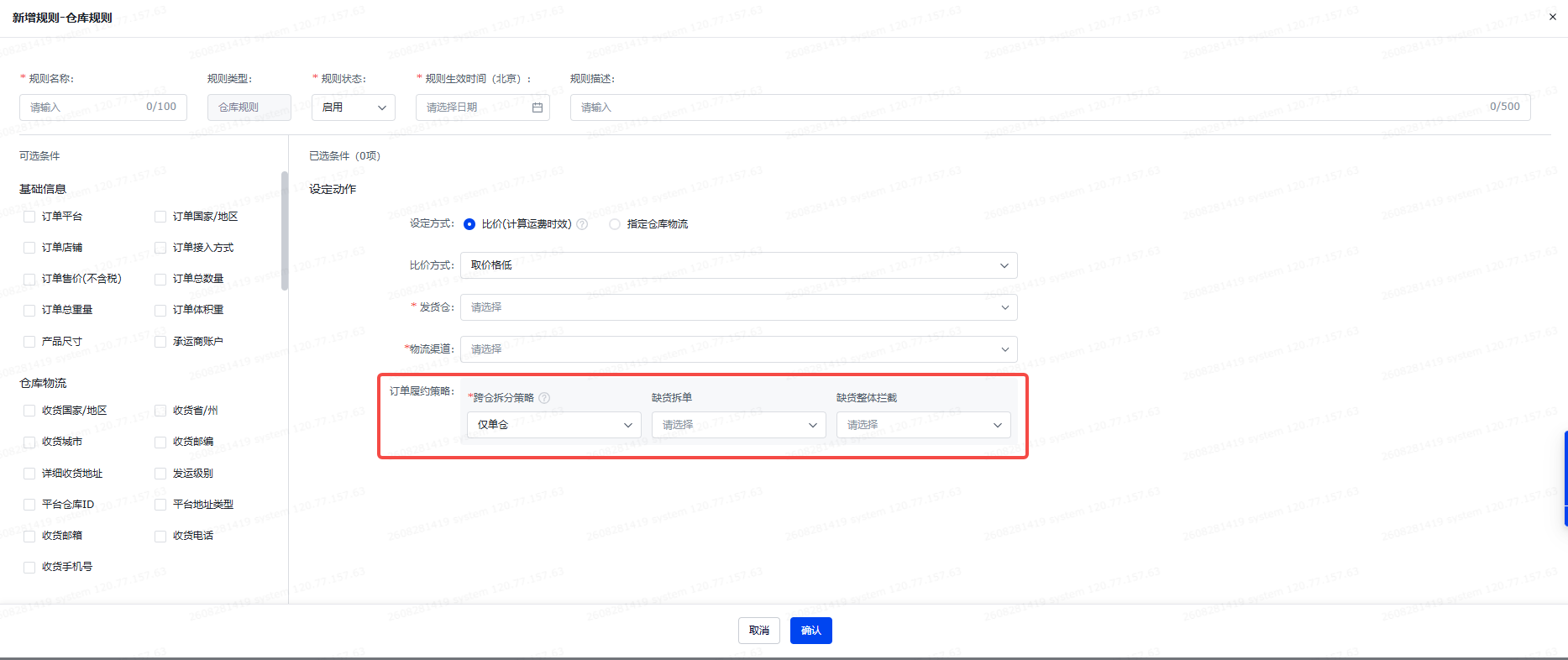
Task: Click the 可选条件 panel scrollbar
Action: click(x=285, y=231)
